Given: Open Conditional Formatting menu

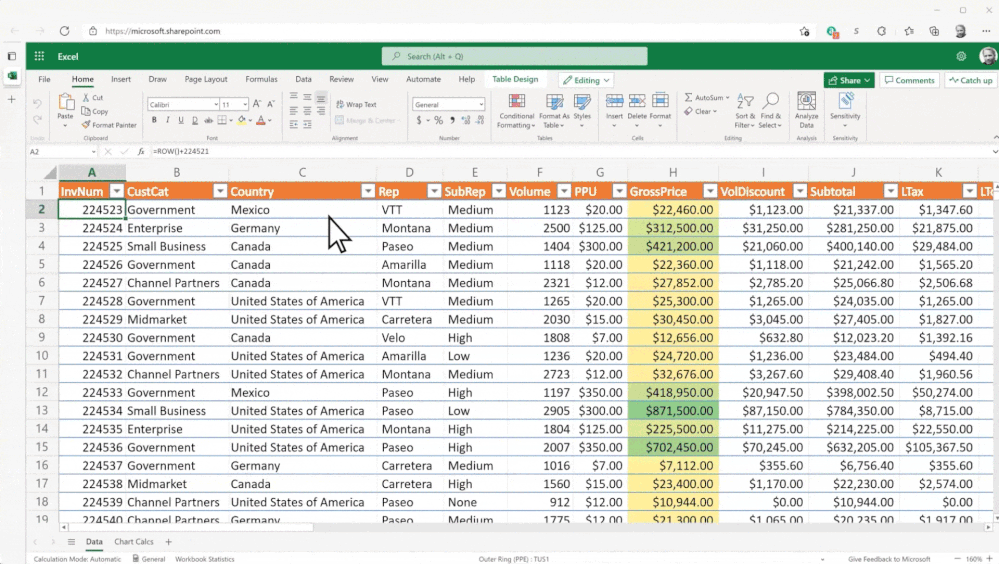Looking at the screenshot, I should tap(516, 111).
